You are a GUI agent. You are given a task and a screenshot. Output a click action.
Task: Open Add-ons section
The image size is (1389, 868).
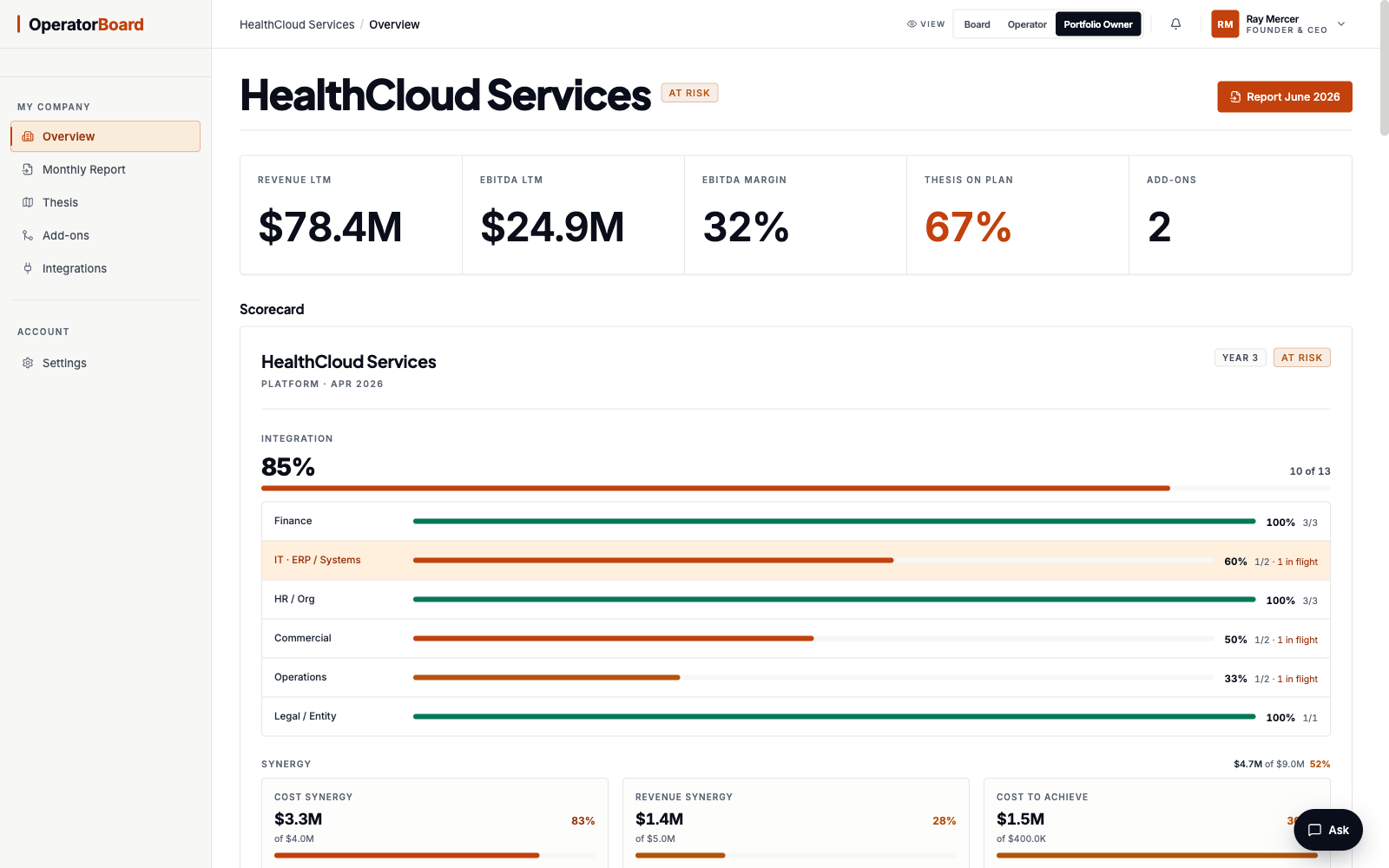(x=106, y=235)
